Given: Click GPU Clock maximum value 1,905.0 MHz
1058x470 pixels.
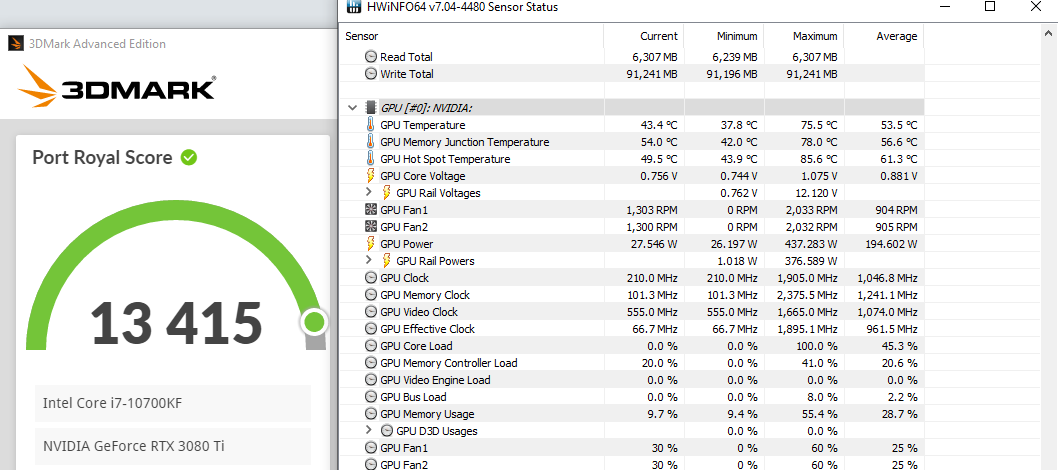Looking at the screenshot, I should (x=807, y=278).
